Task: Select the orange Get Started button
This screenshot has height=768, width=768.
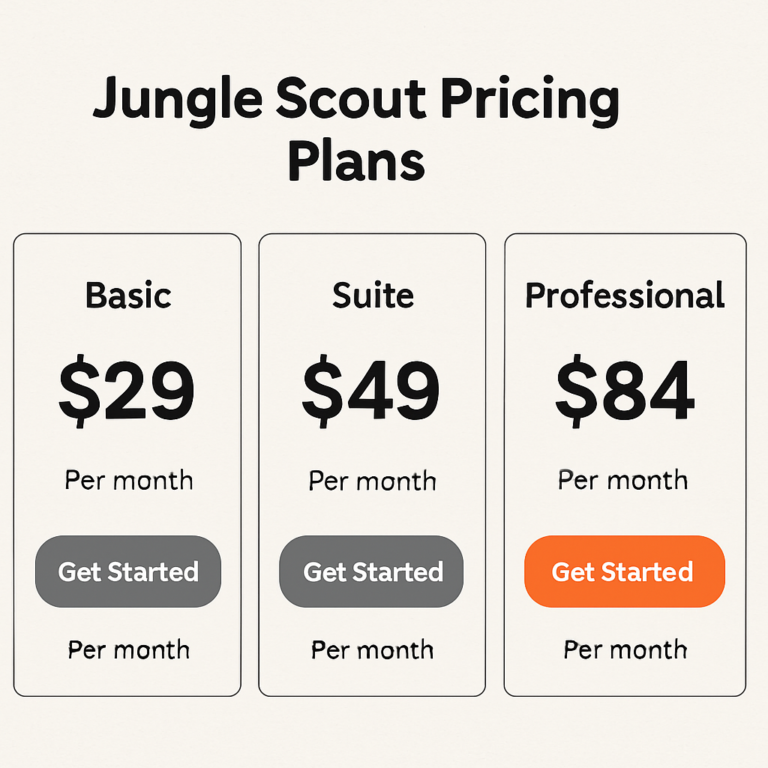Action: (623, 572)
